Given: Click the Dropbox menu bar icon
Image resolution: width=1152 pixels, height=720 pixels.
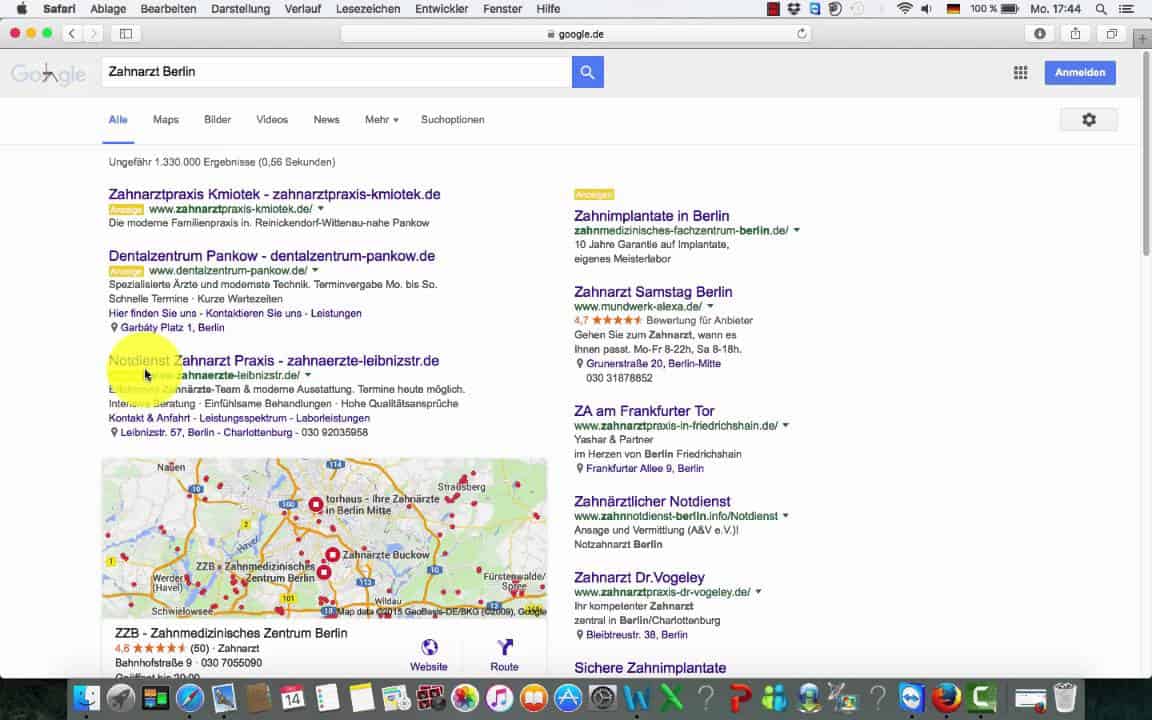Looking at the screenshot, I should point(793,9).
